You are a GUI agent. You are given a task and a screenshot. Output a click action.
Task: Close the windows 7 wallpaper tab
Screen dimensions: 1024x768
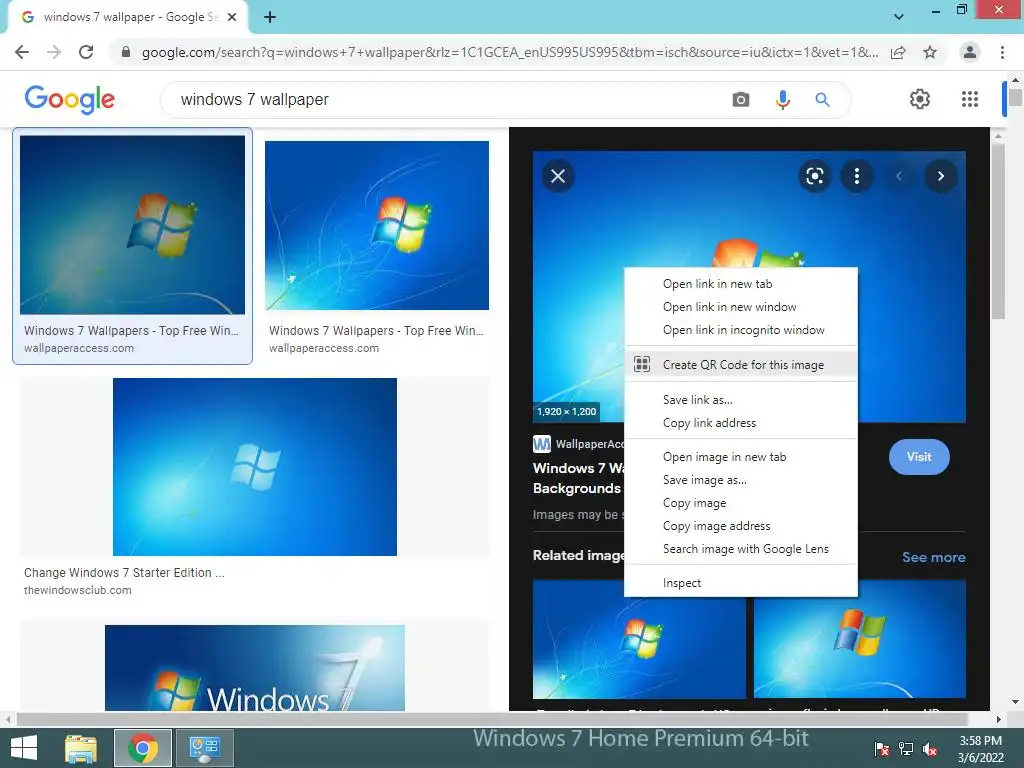tap(232, 17)
